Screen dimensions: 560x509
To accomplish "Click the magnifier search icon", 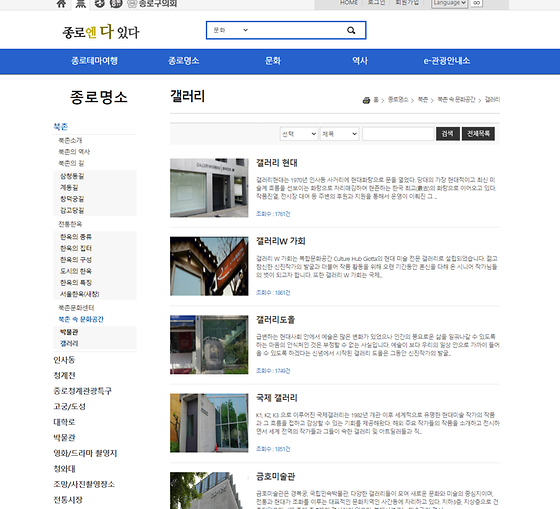I will 351,30.
